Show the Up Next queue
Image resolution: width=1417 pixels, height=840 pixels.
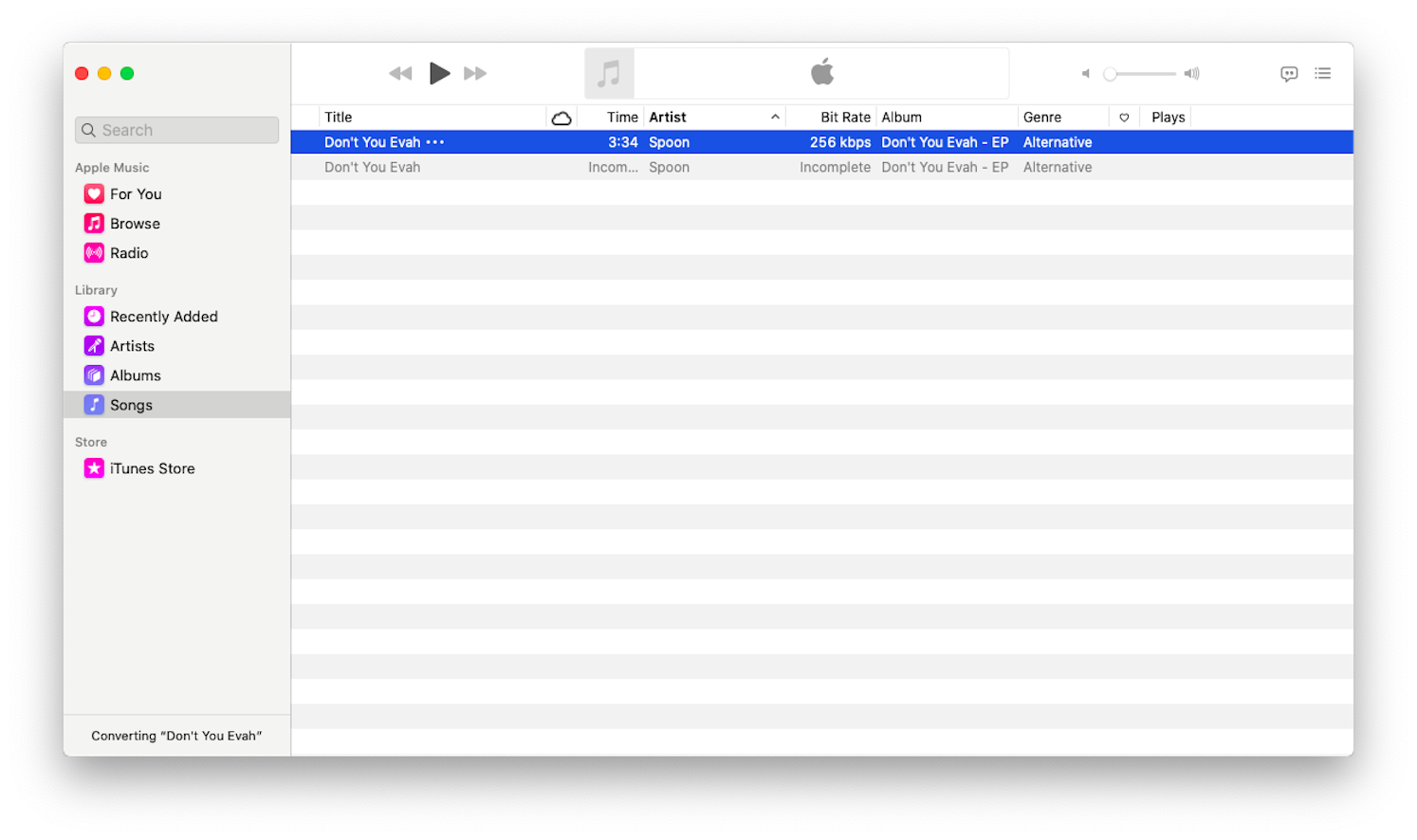(x=1322, y=73)
